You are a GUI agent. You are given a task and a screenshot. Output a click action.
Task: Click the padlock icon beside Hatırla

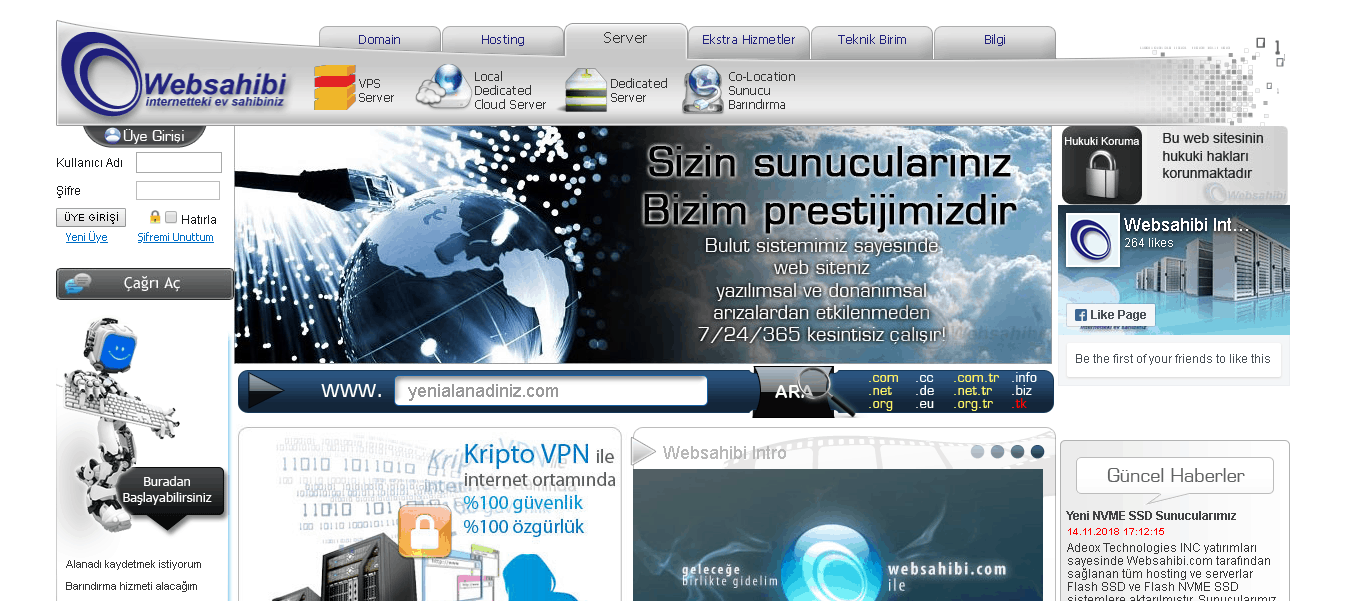(x=155, y=216)
